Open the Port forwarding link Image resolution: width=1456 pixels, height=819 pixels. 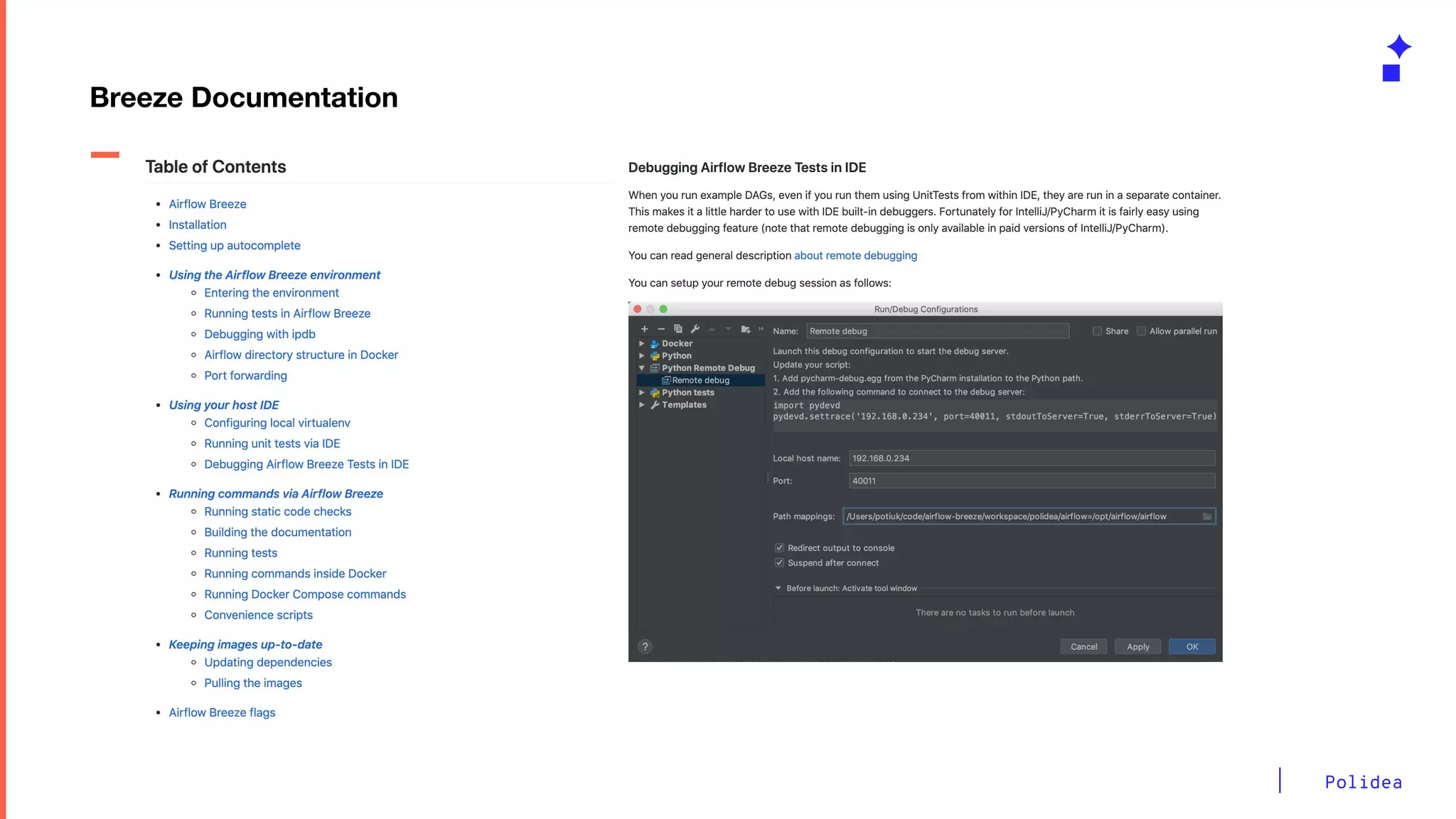(245, 375)
